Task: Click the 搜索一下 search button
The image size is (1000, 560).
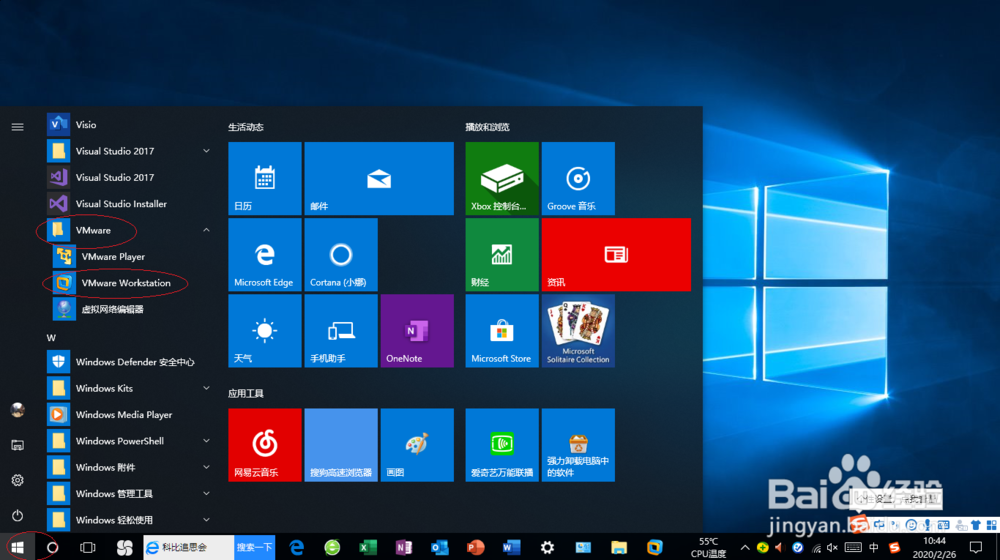Action: 254,547
